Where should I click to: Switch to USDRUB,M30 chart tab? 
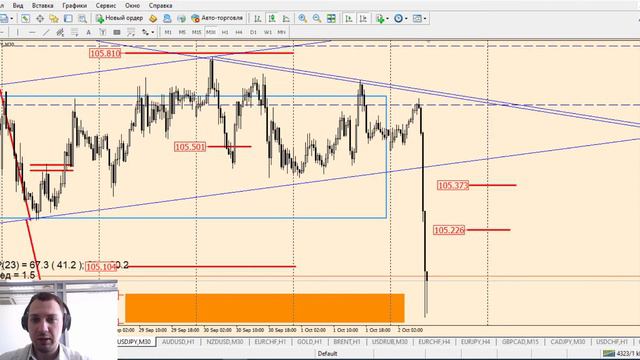tap(390, 342)
